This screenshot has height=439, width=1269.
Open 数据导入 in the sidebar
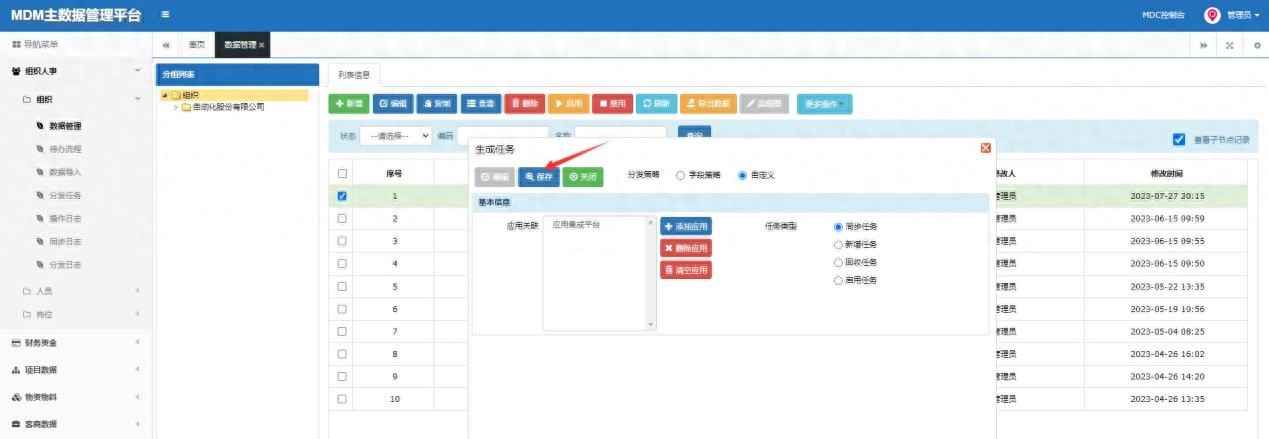65,172
